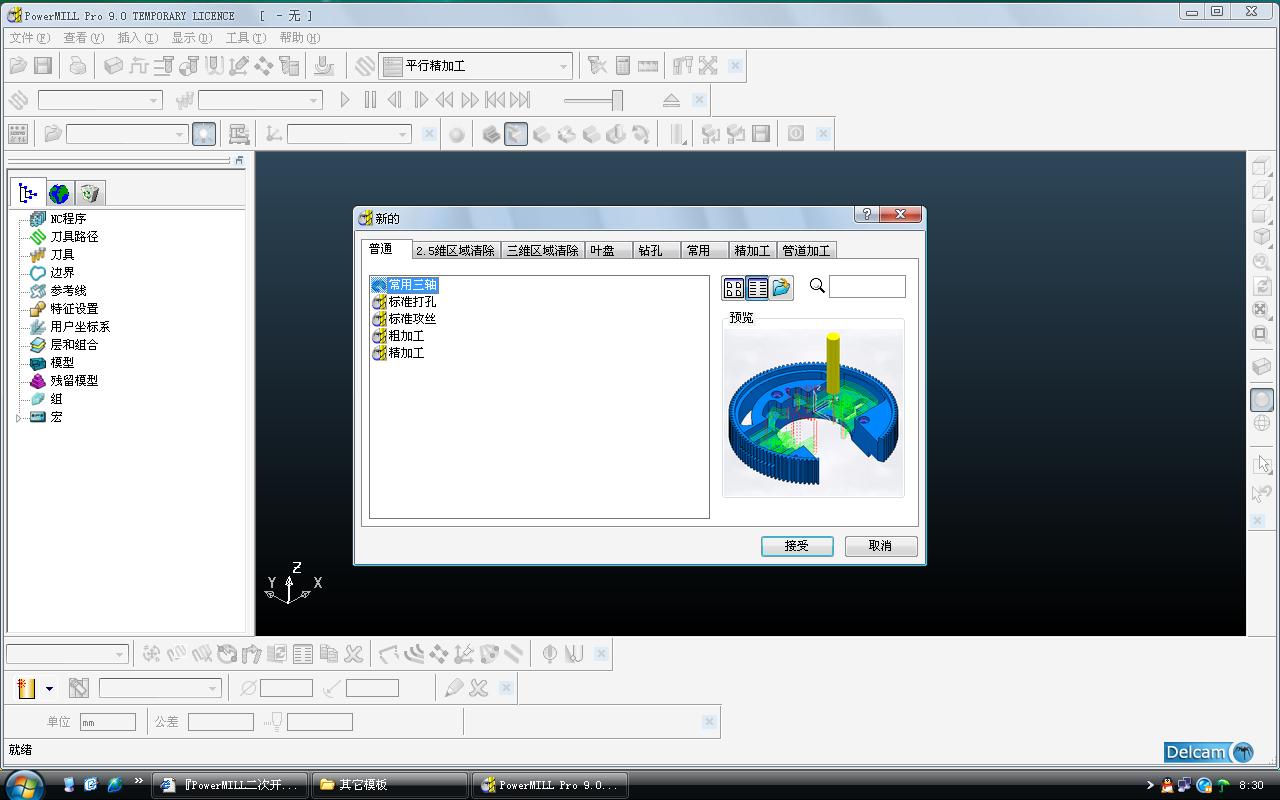Click the block definition icon
Image resolution: width=1280 pixels, height=800 pixels.
(x=114, y=66)
